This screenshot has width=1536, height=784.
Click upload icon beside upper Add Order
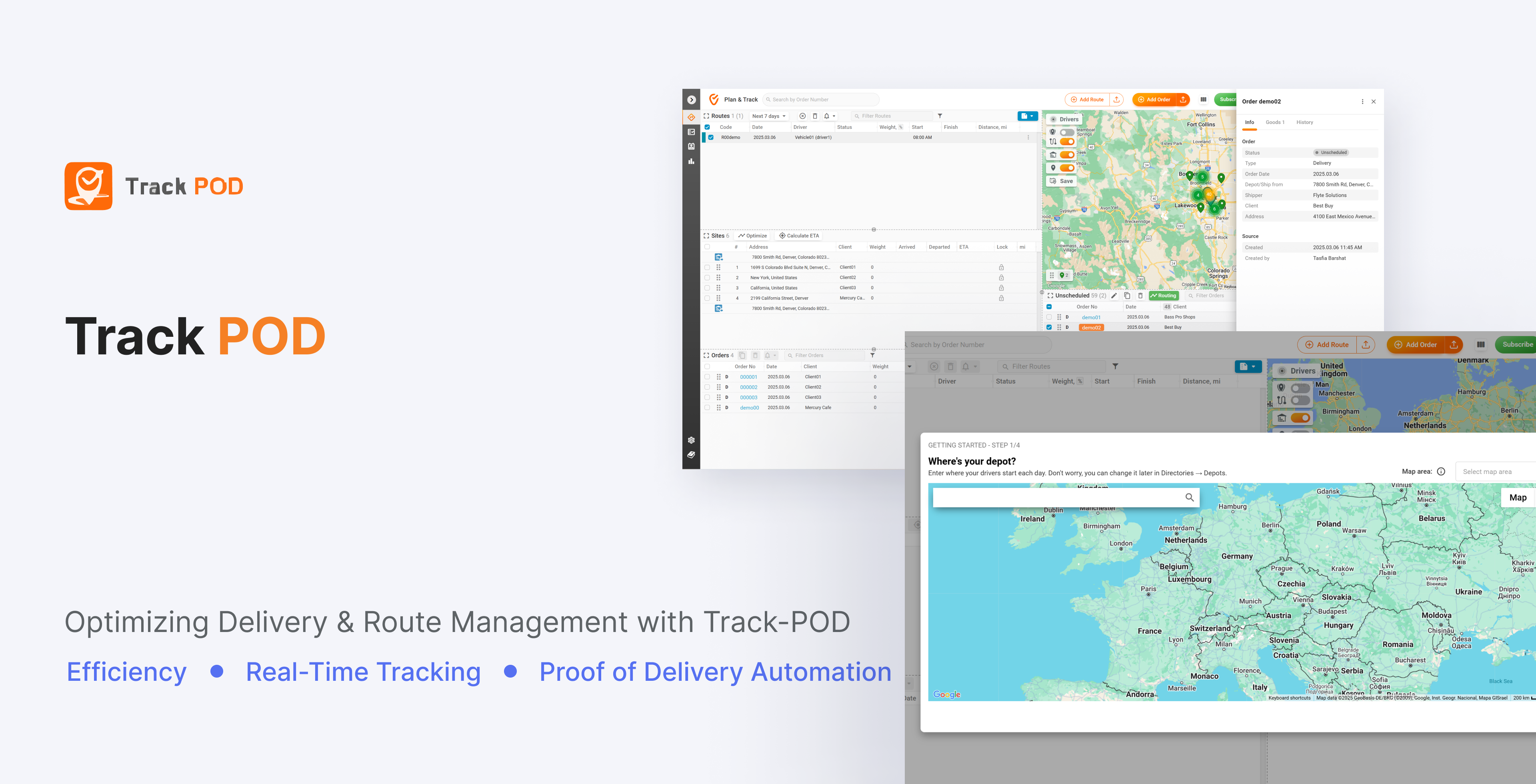point(1183,100)
